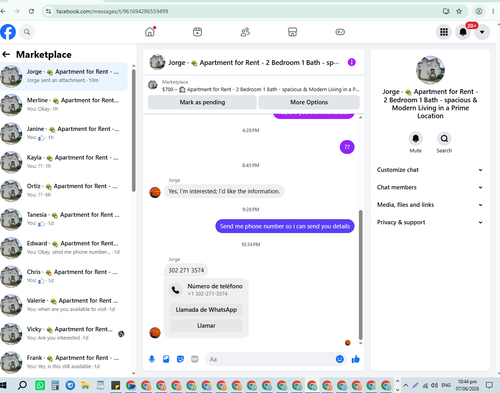Open the Chrome three-dot menu
This screenshot has height=393, width=500.
coord(493,11)
